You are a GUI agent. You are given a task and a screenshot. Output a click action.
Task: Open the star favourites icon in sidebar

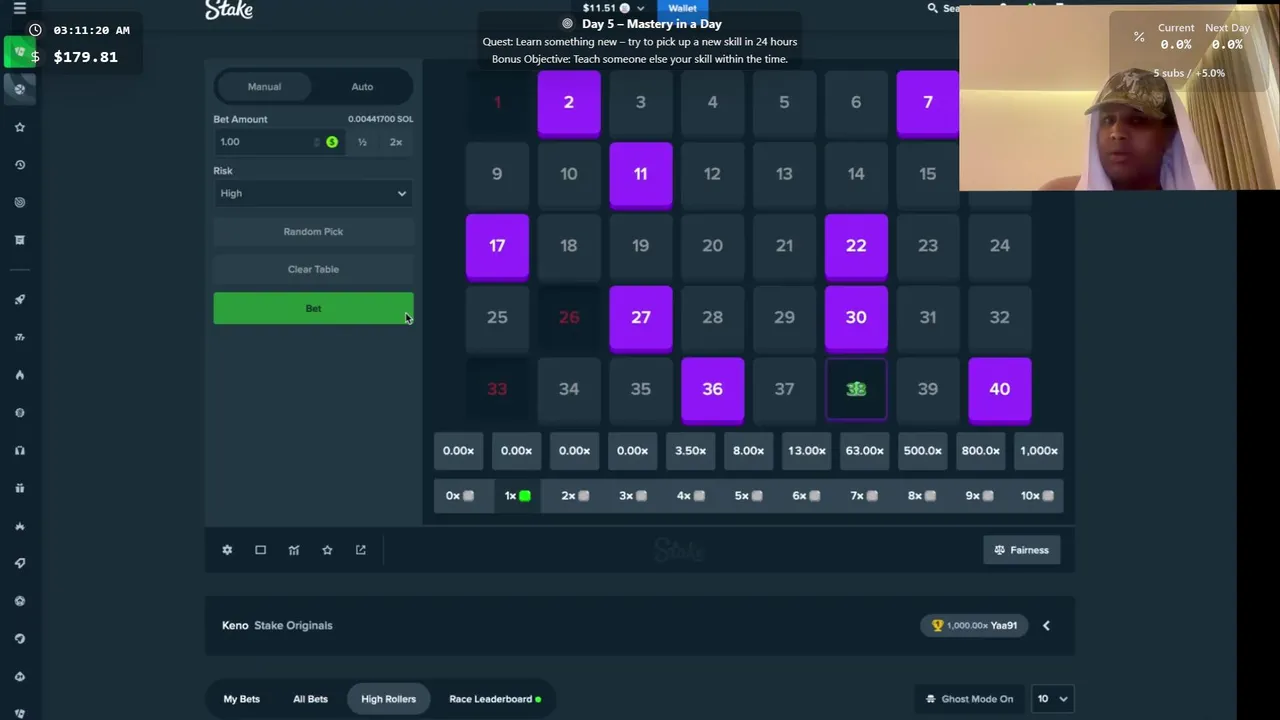click(19, 127)
